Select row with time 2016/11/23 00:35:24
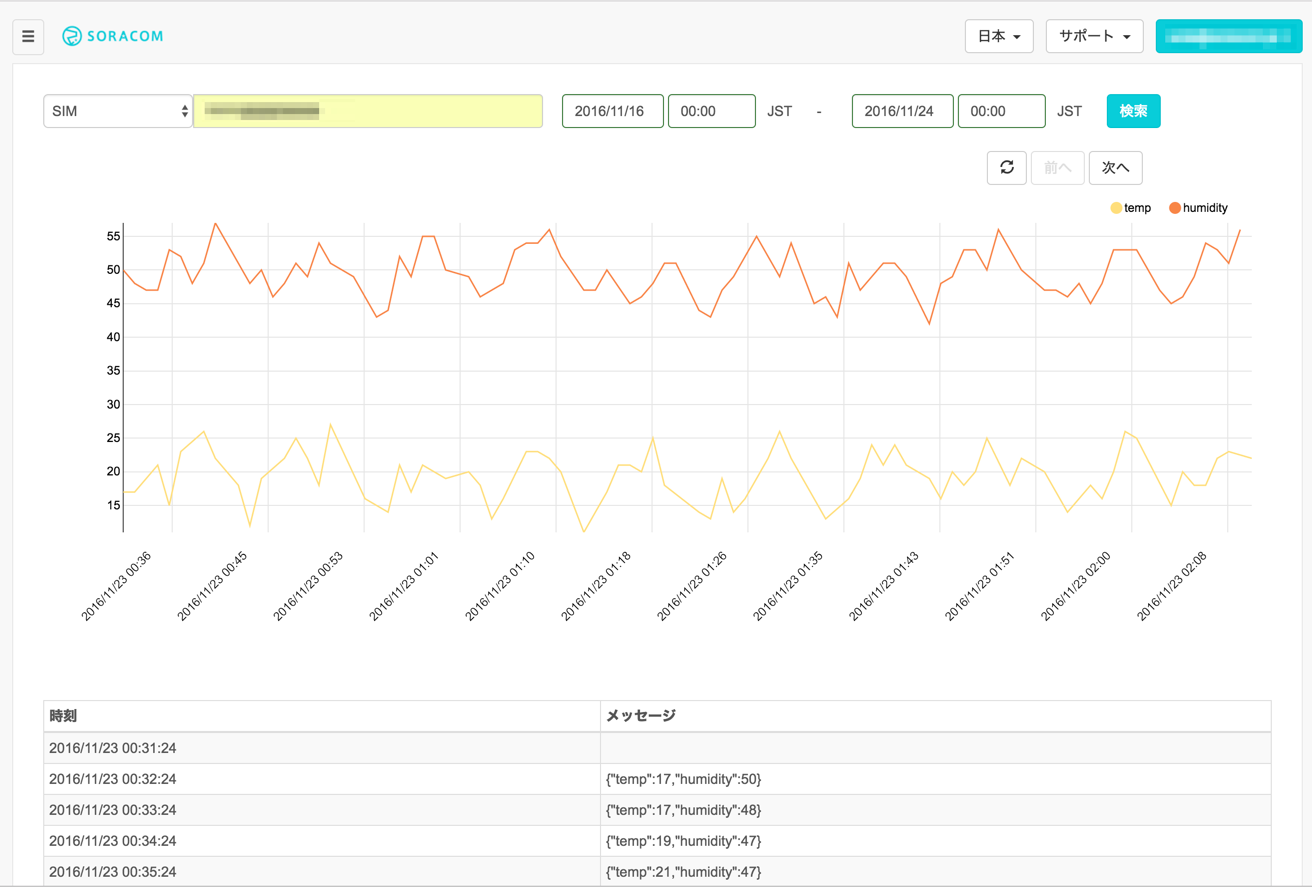Image resolution: width=1312 pixels, height=887 pixels. [657, 872]
